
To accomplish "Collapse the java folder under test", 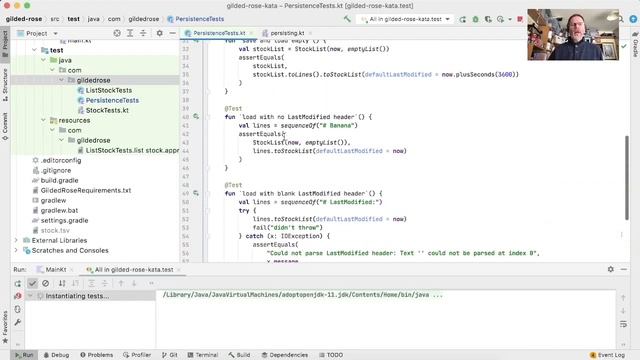I will point(44,60).
